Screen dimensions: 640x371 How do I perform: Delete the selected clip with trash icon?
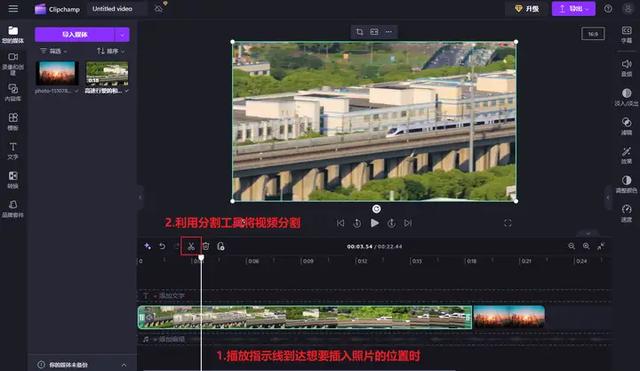coord(206,246)
